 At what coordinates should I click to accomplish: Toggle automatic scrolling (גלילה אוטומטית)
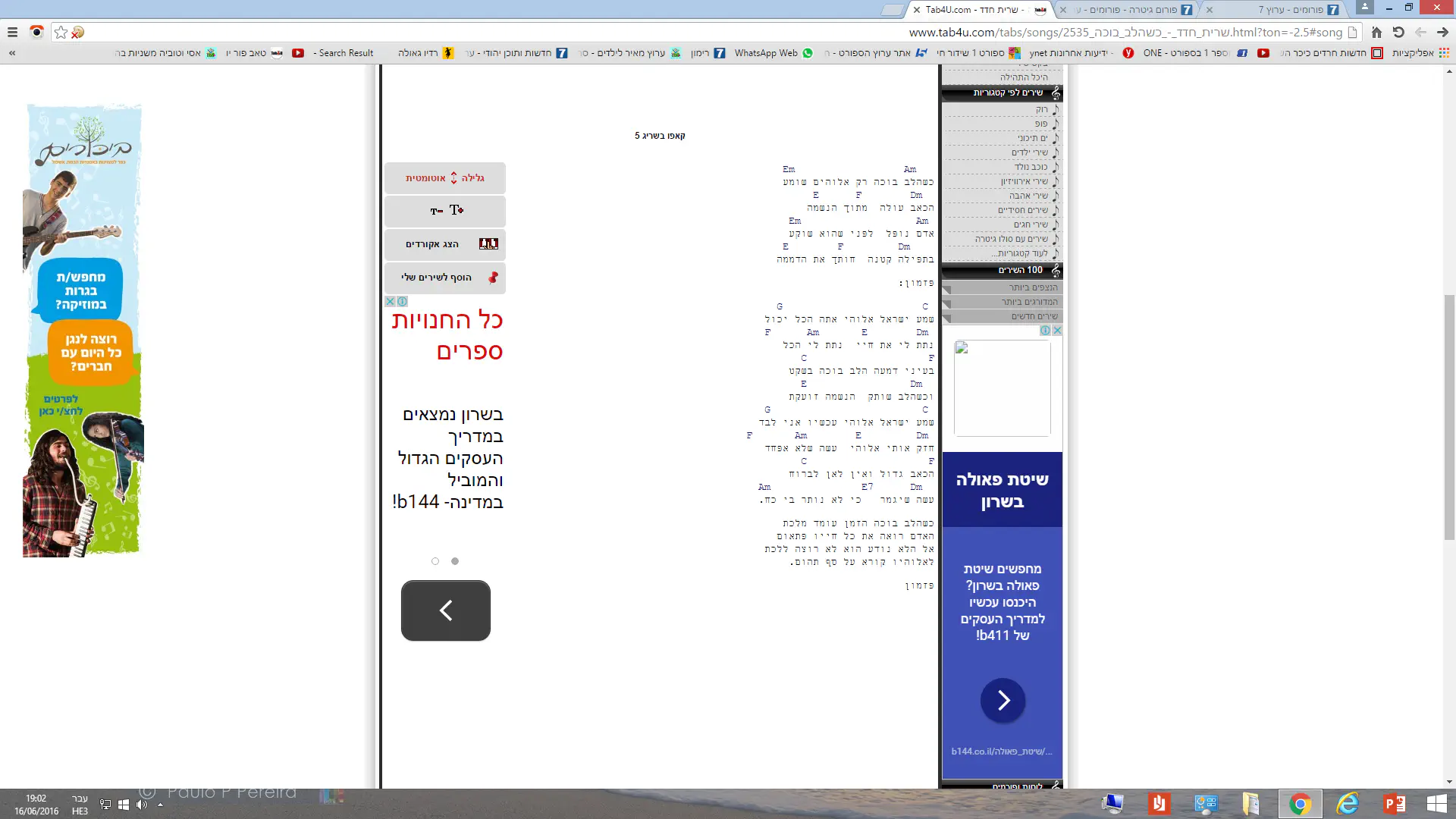(x=445, y=178)
